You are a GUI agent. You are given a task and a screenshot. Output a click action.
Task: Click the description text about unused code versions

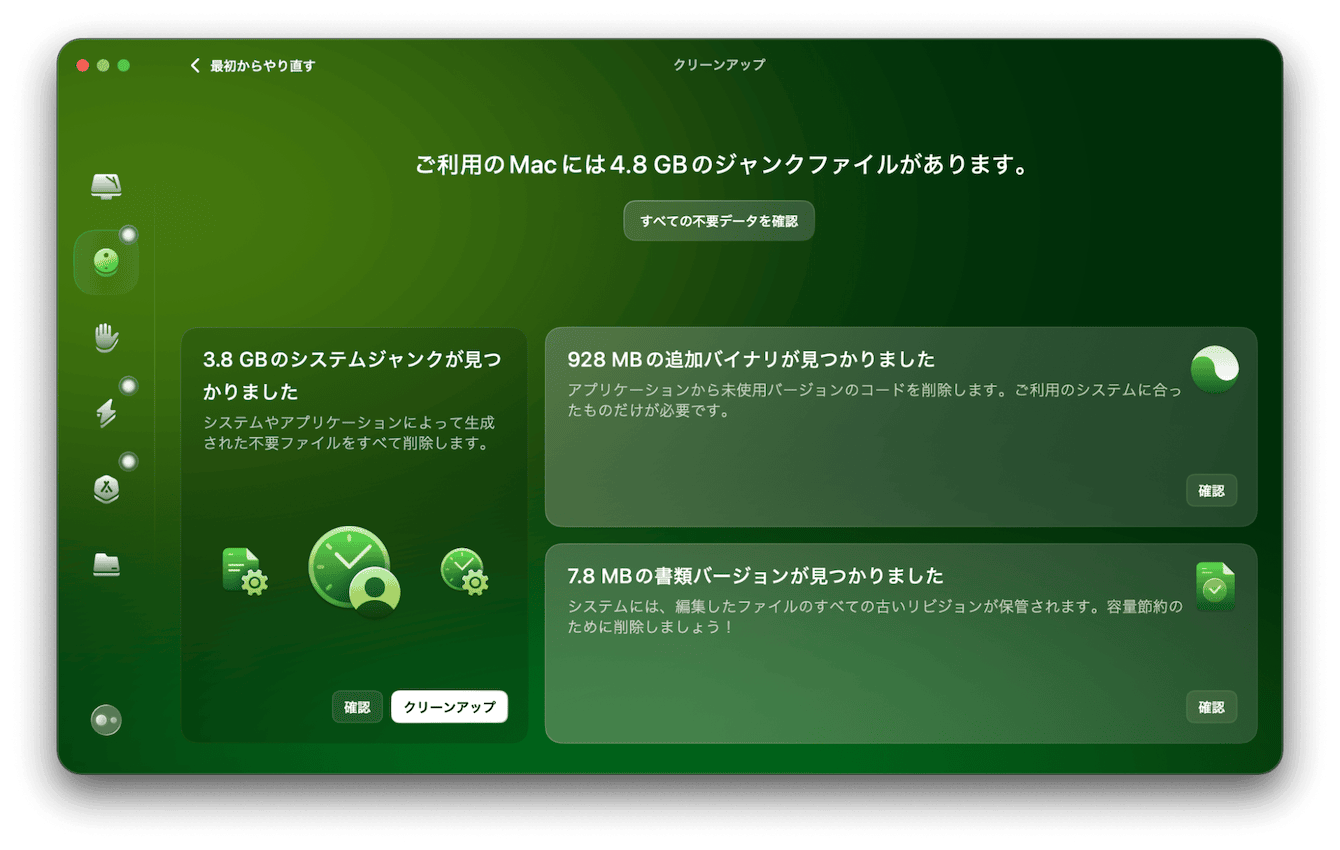pos(874,400)
